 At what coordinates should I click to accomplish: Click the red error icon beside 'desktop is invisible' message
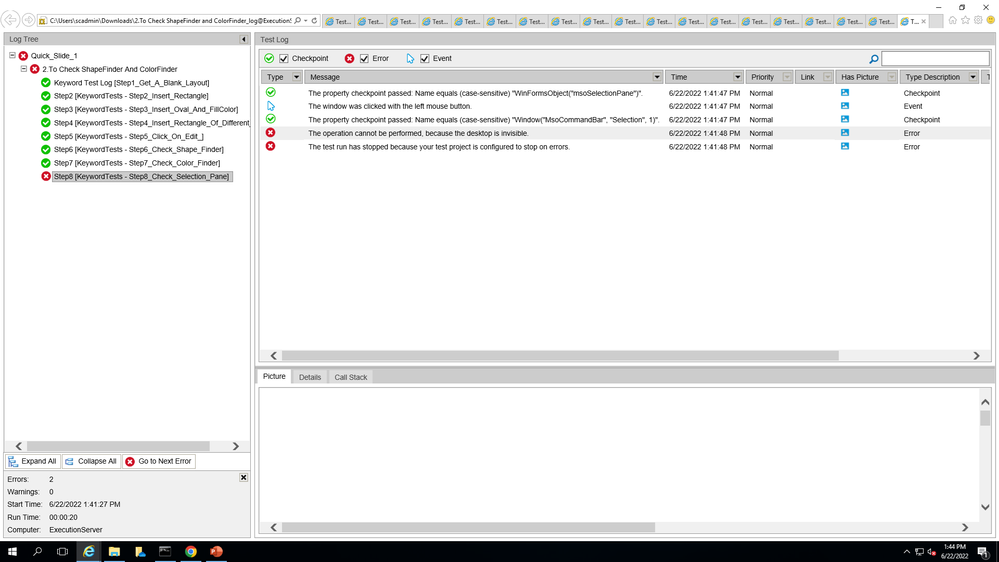[x=271, y=133]
